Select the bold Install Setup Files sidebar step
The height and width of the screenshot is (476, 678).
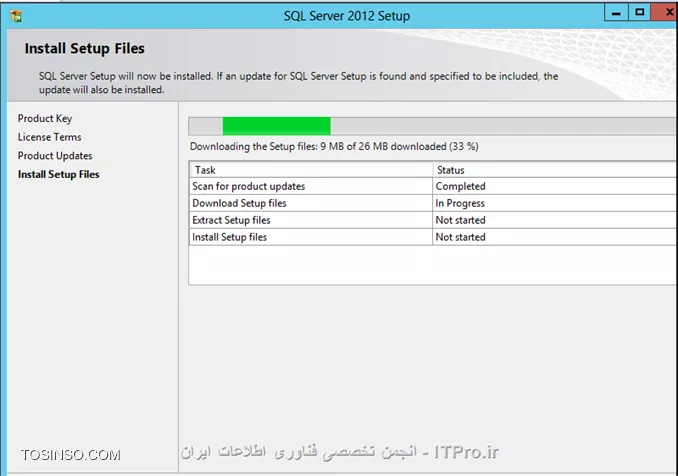pyautogui.click(x=58, y=174)
